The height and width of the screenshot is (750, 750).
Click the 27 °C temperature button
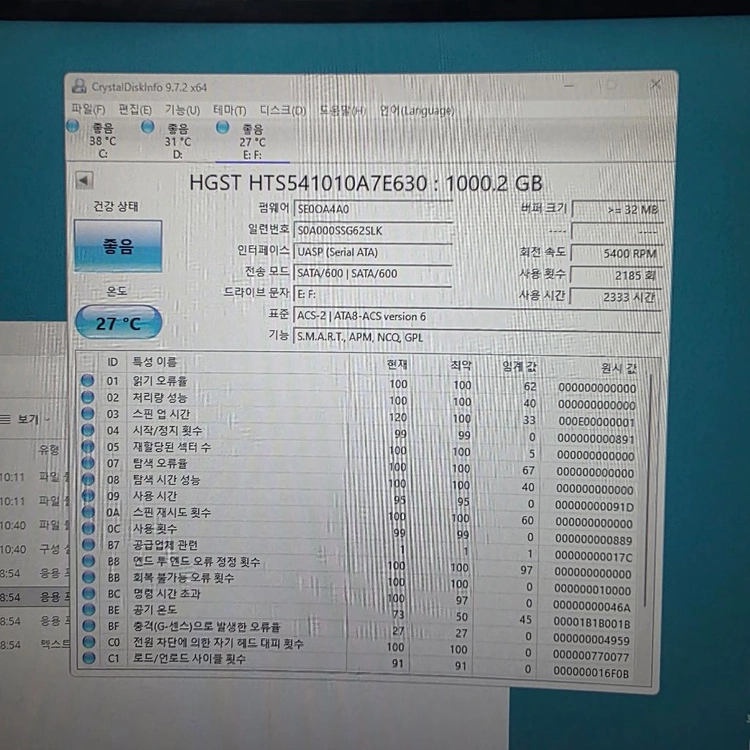pyautogui.click(x=118, y=323)
